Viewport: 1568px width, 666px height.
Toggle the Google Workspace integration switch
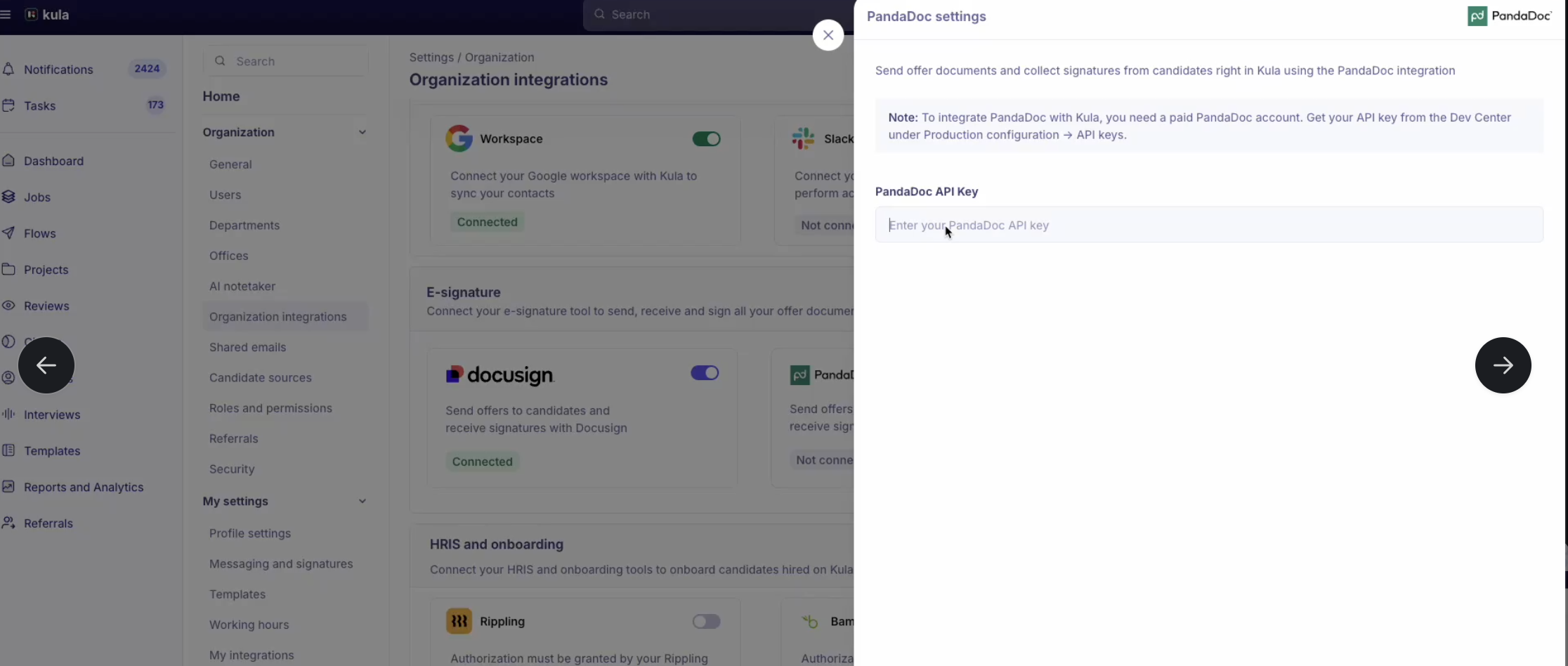(x=706, y=138)
